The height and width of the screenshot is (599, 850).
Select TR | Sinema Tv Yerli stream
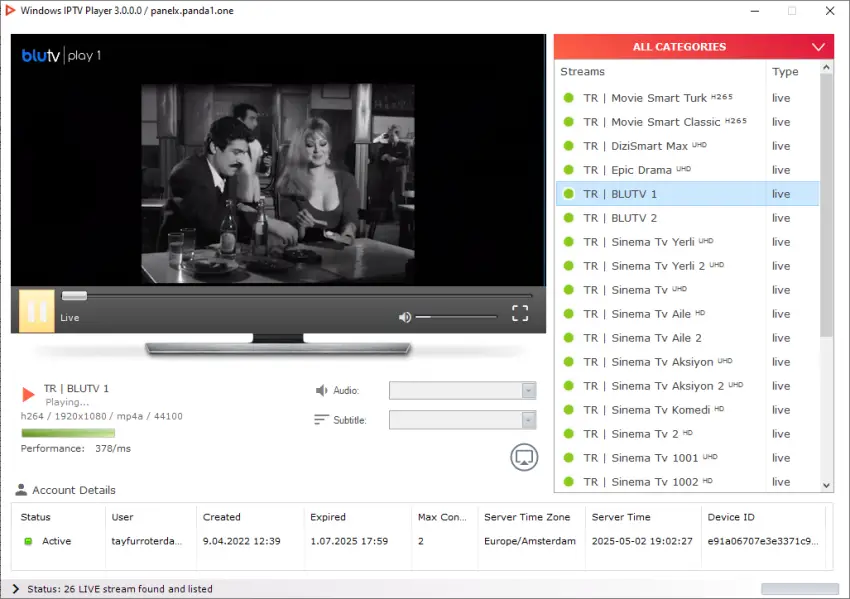[687, 242]
